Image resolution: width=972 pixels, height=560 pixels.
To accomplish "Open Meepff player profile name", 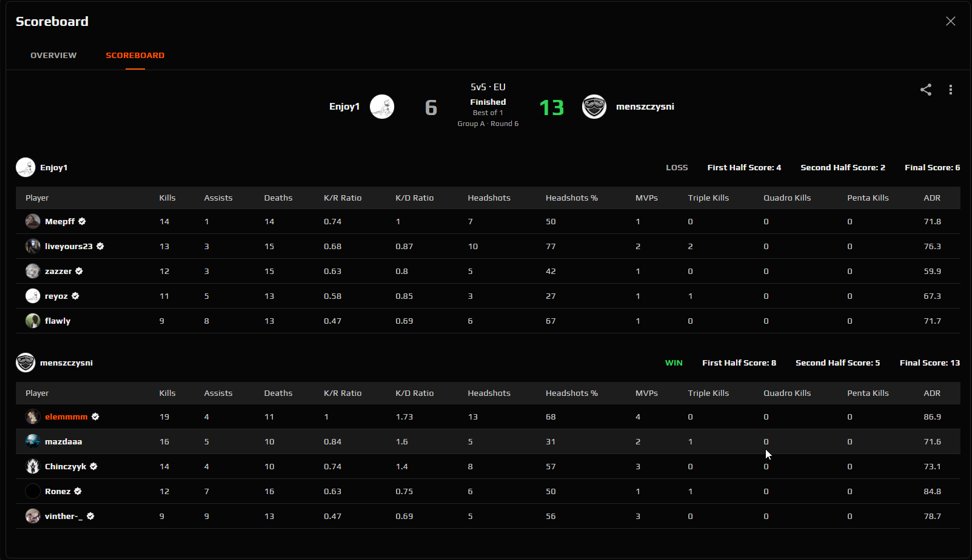I will click(x=60, y=221).
